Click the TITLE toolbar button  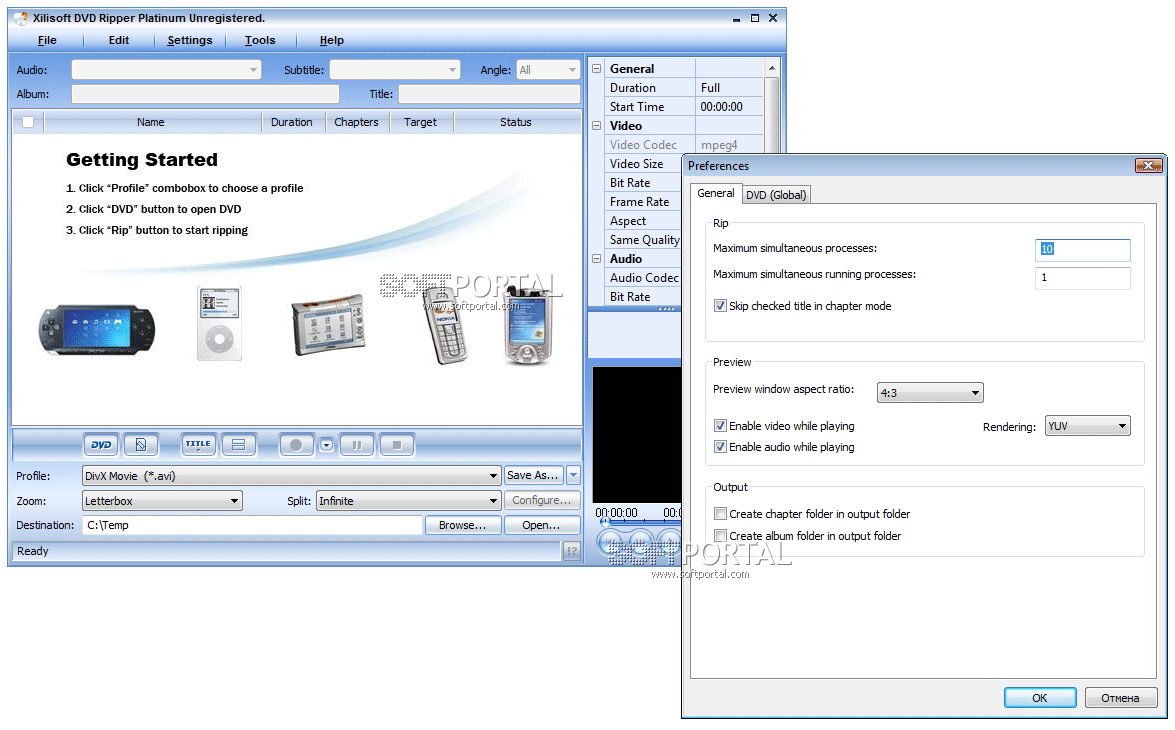click(199, 445)
